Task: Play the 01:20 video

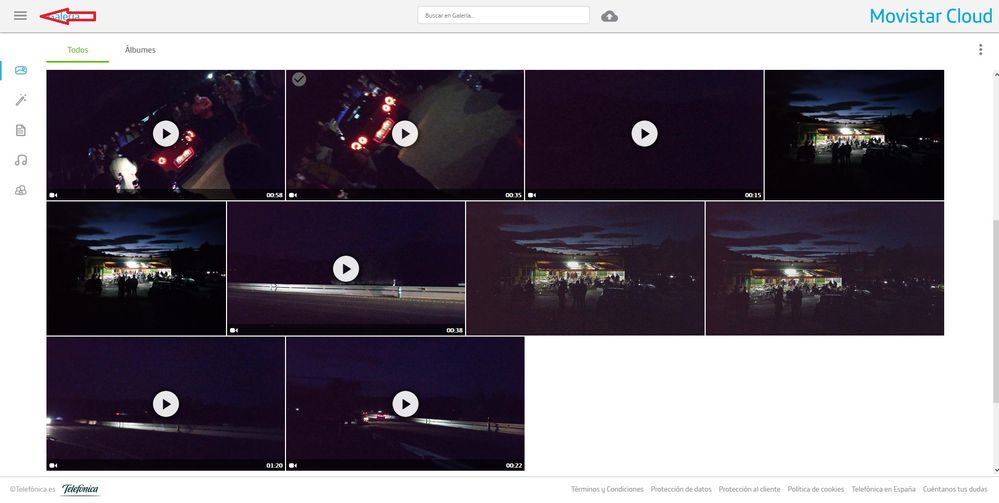Action: coord(166,403)
